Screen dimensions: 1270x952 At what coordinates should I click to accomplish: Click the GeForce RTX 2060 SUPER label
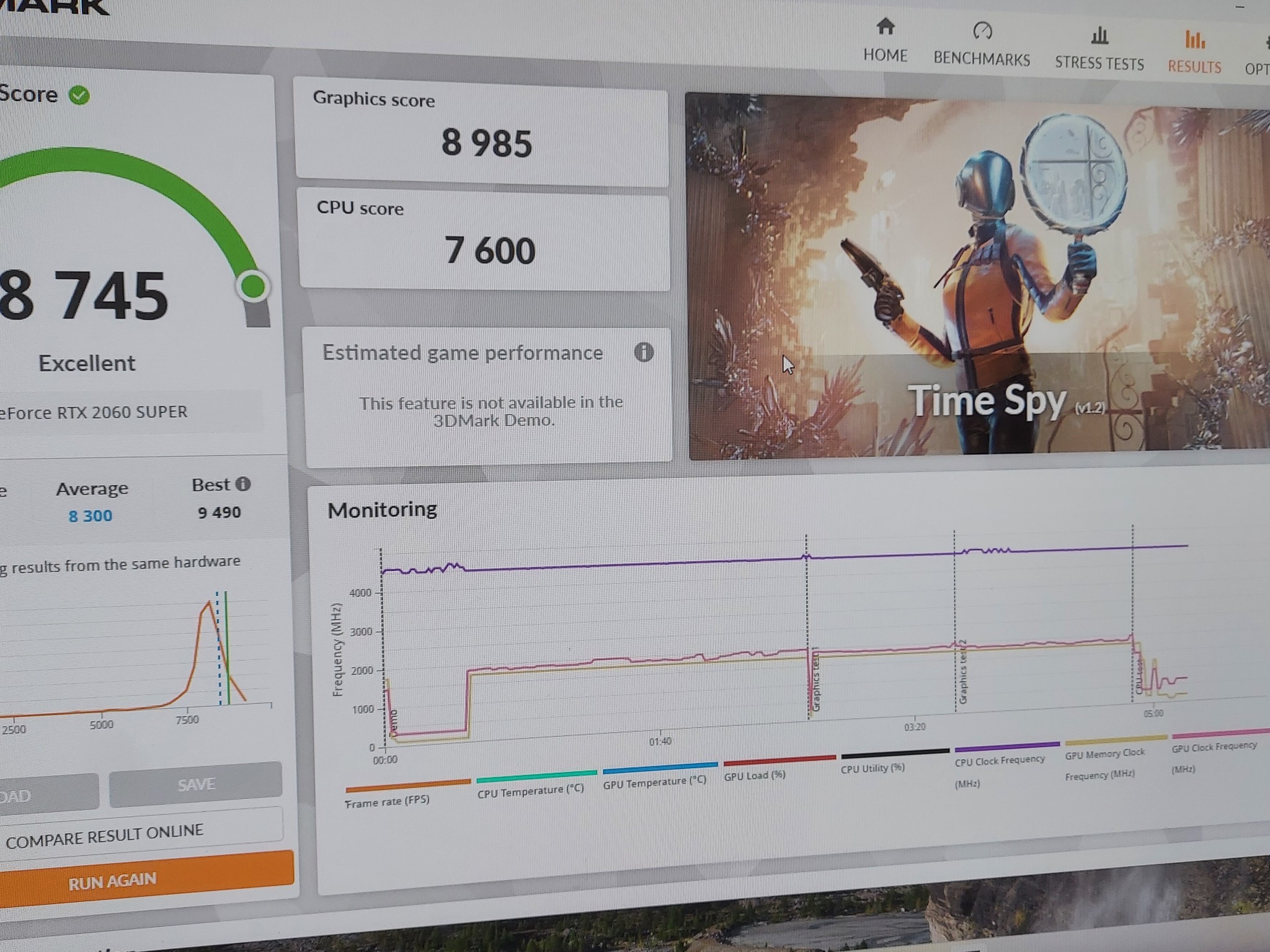[94, 412]
